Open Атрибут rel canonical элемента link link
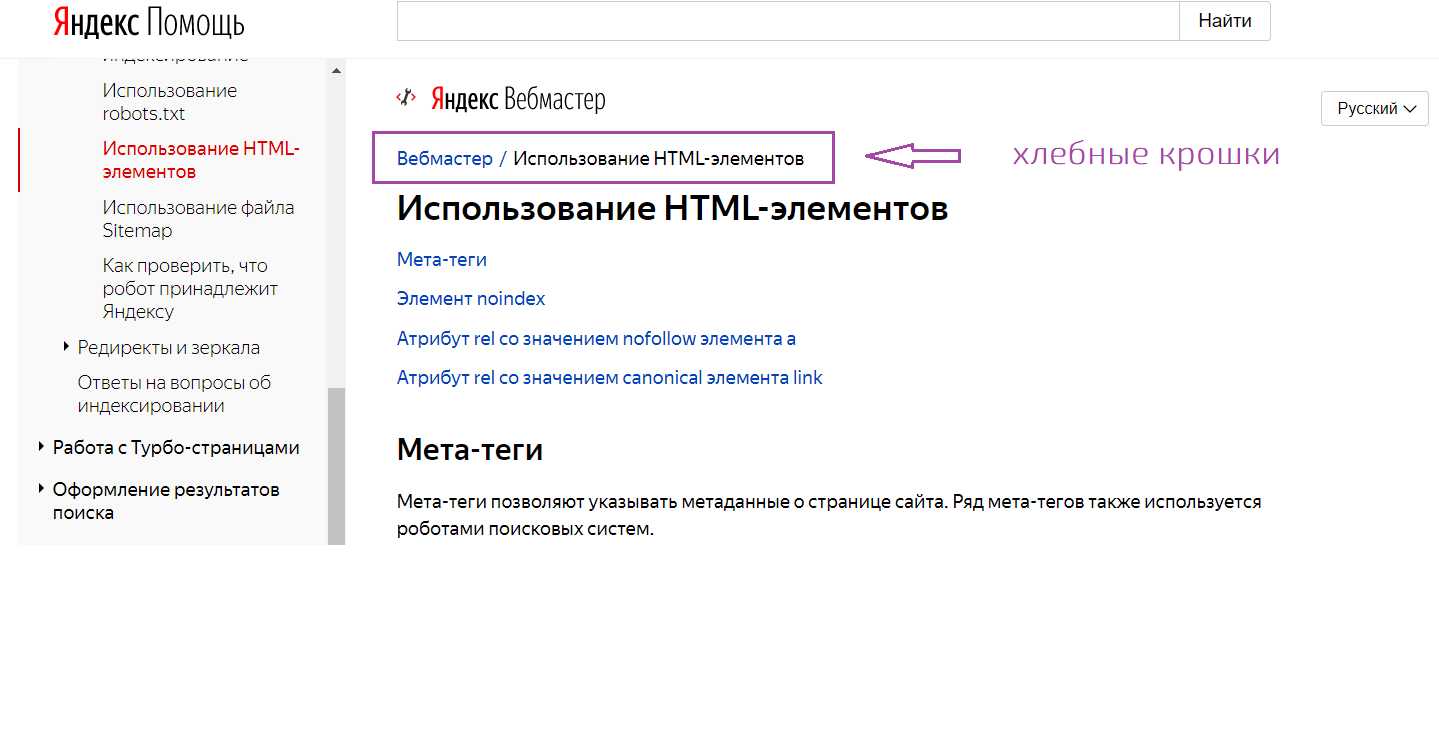Screen dimensions: 1439x742 tap(610, 377)
